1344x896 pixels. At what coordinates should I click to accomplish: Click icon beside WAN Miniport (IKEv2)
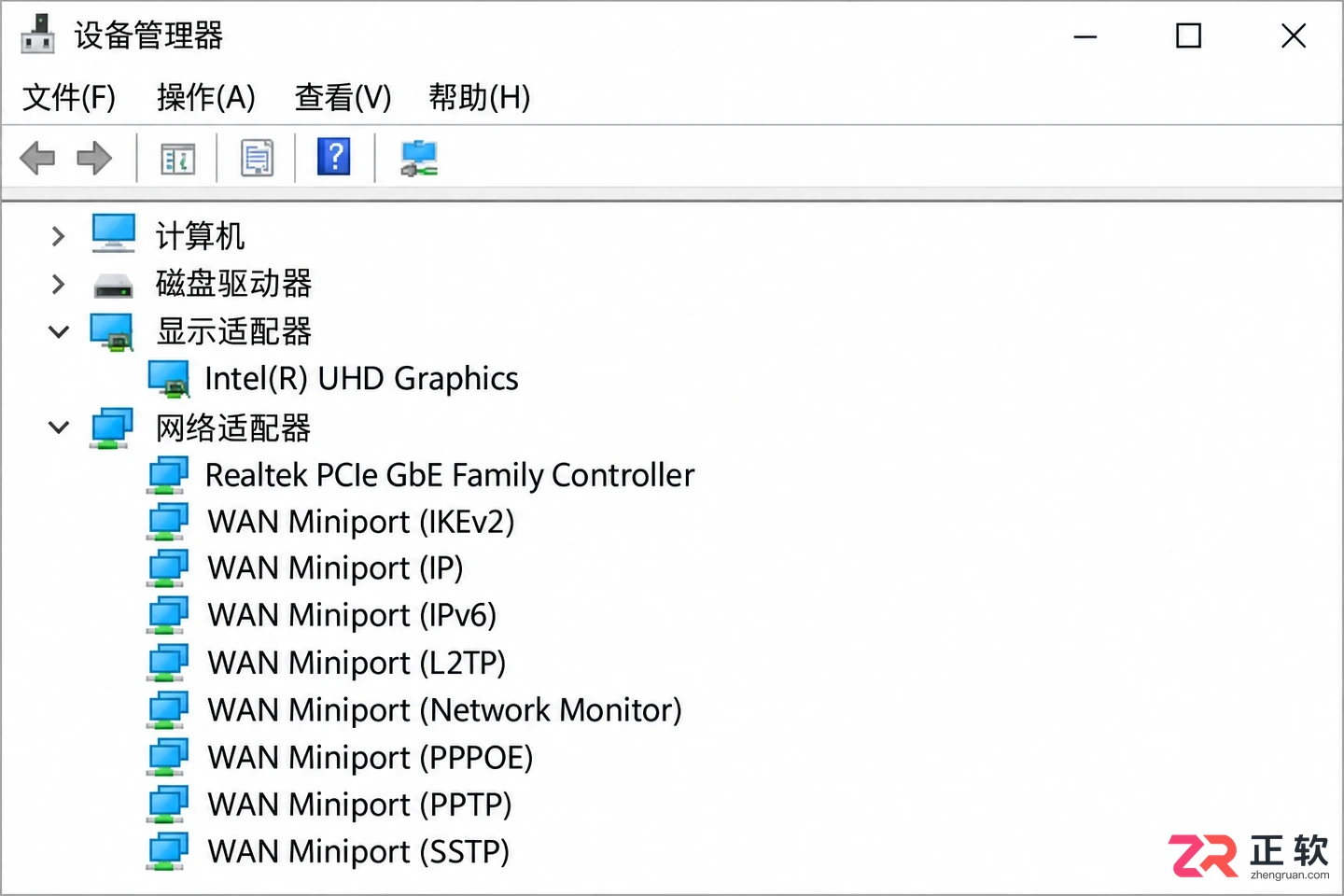[168, 522]
